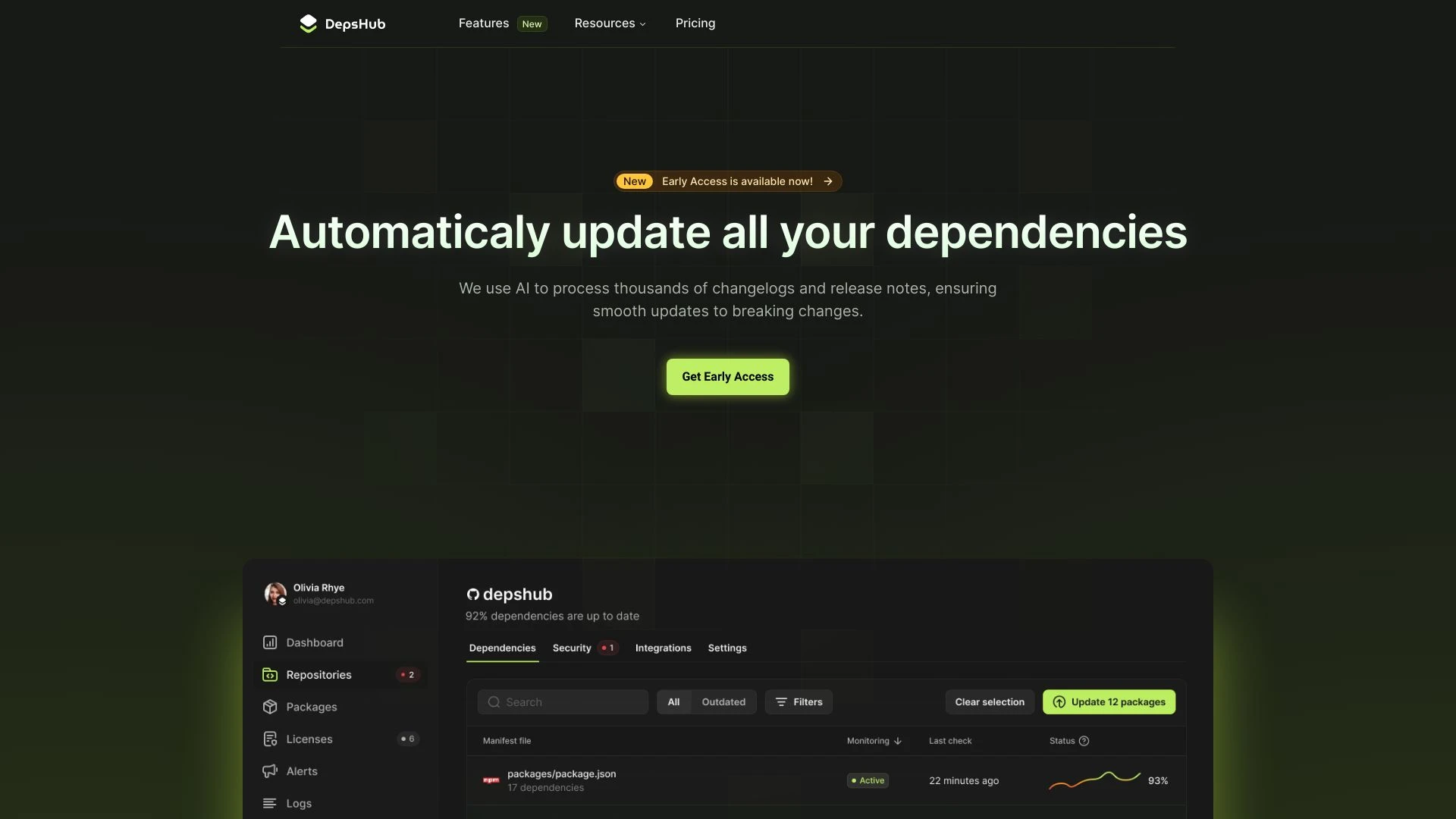Click the Logs icon in the sidebar
The width and height of the screenshot is (1456, 819).
tap(271, 803)
